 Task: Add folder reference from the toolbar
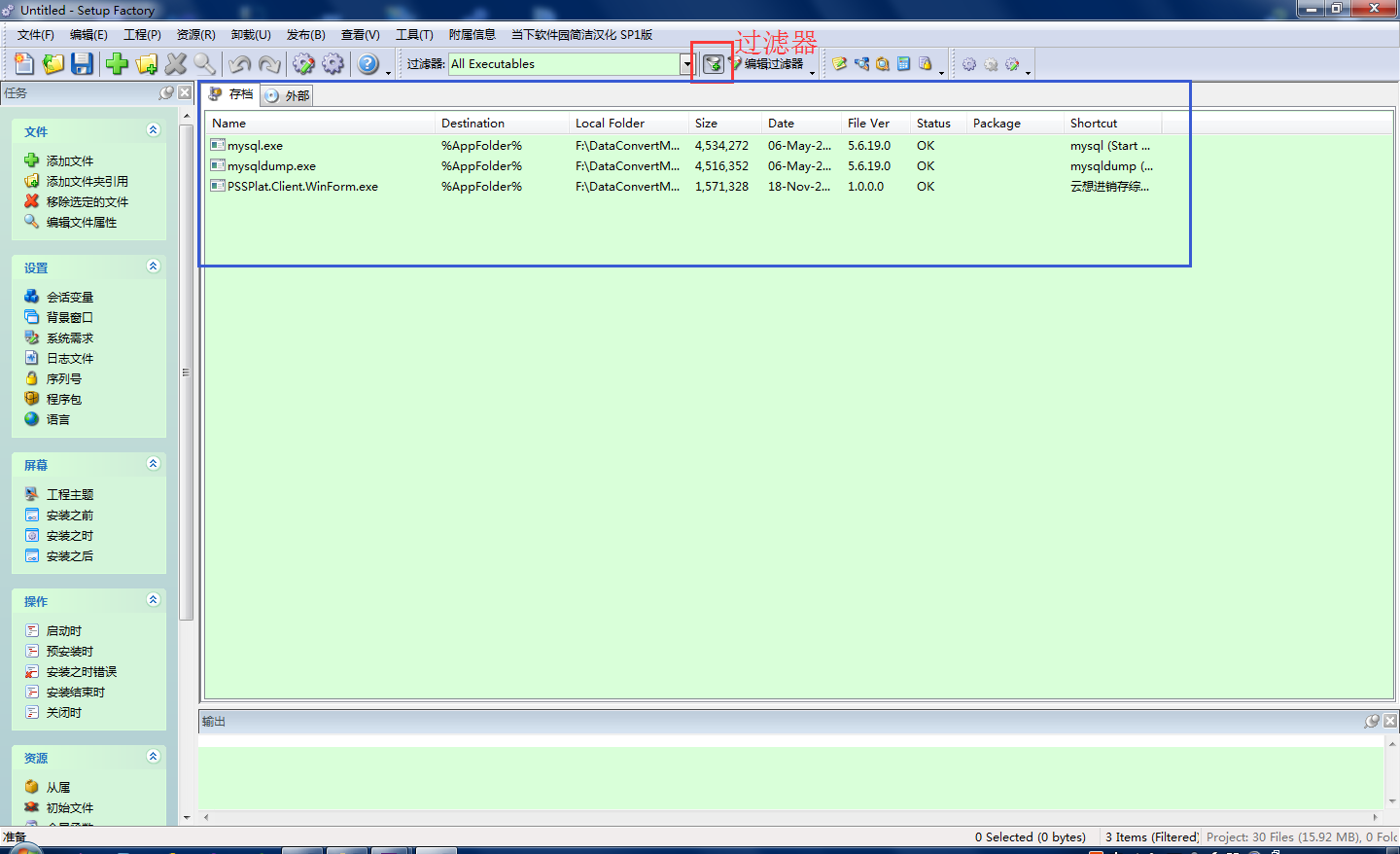tap(147, 64)
